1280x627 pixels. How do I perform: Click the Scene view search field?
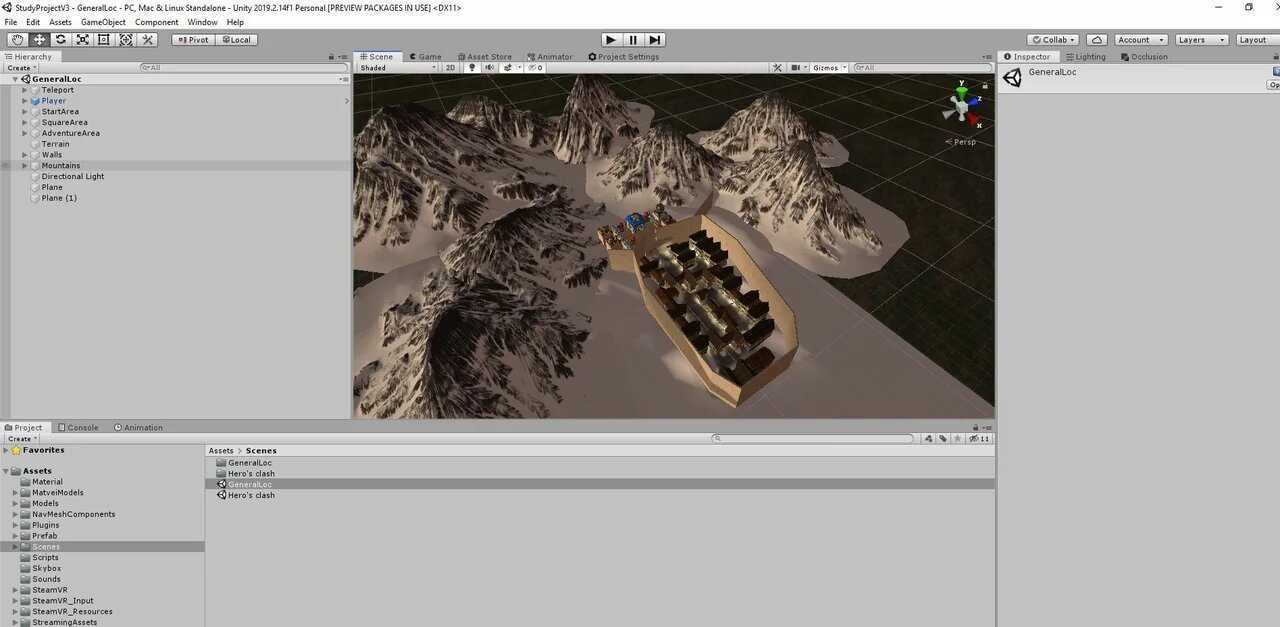(922, 68)
